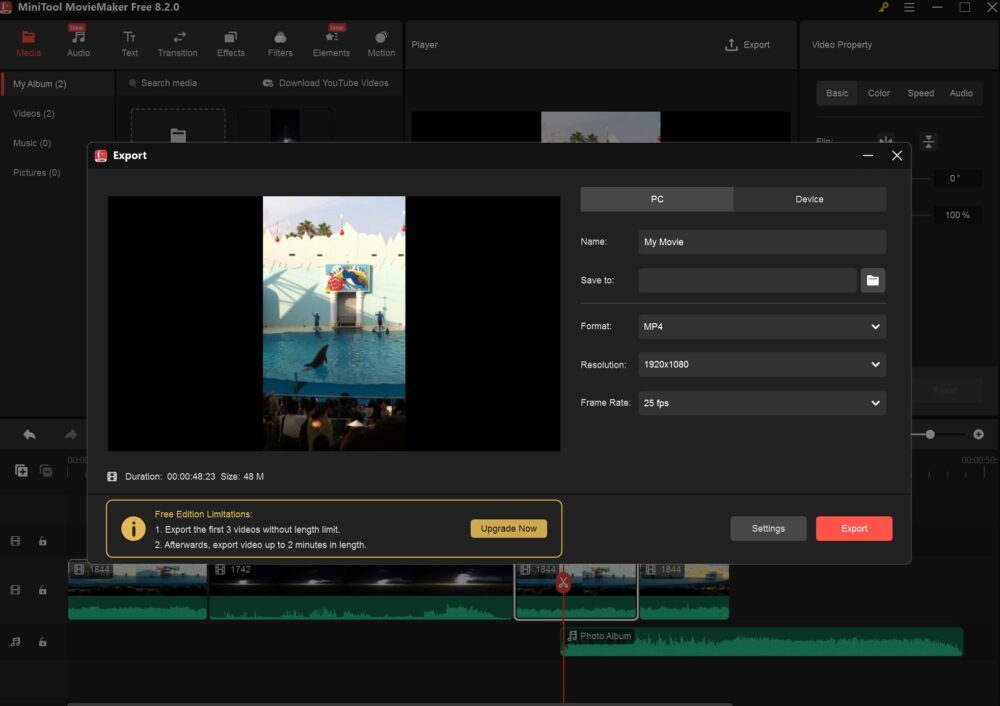The image size is (1000, 706).
Task: Switch to the Basic property tab
Action: click(x=837, y=93)
